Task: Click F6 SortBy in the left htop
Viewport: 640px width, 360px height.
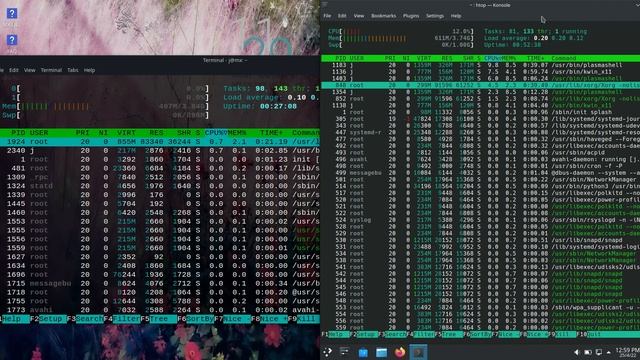Action: pyautogui.click(x=196, y=319)
